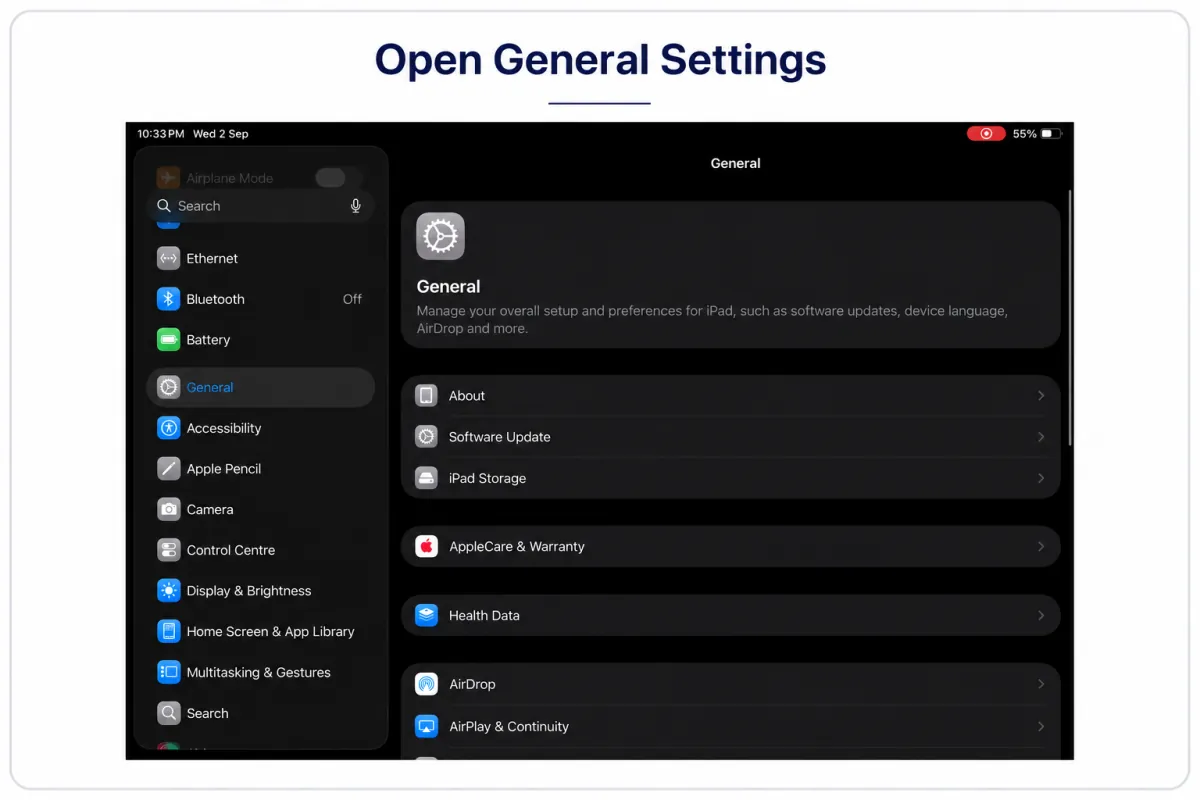Open Software Update label
This screenshot has width=1200, height=800.
[500, 437]
